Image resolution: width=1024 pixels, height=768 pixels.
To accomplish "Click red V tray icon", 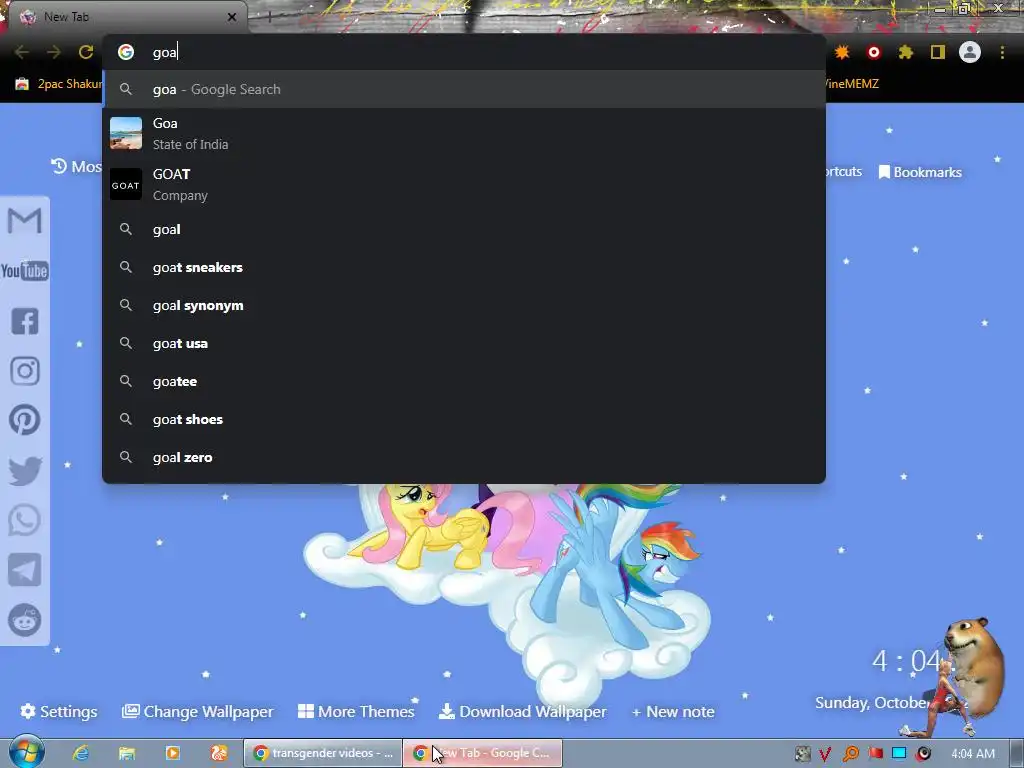I will [x=825, y=754].
